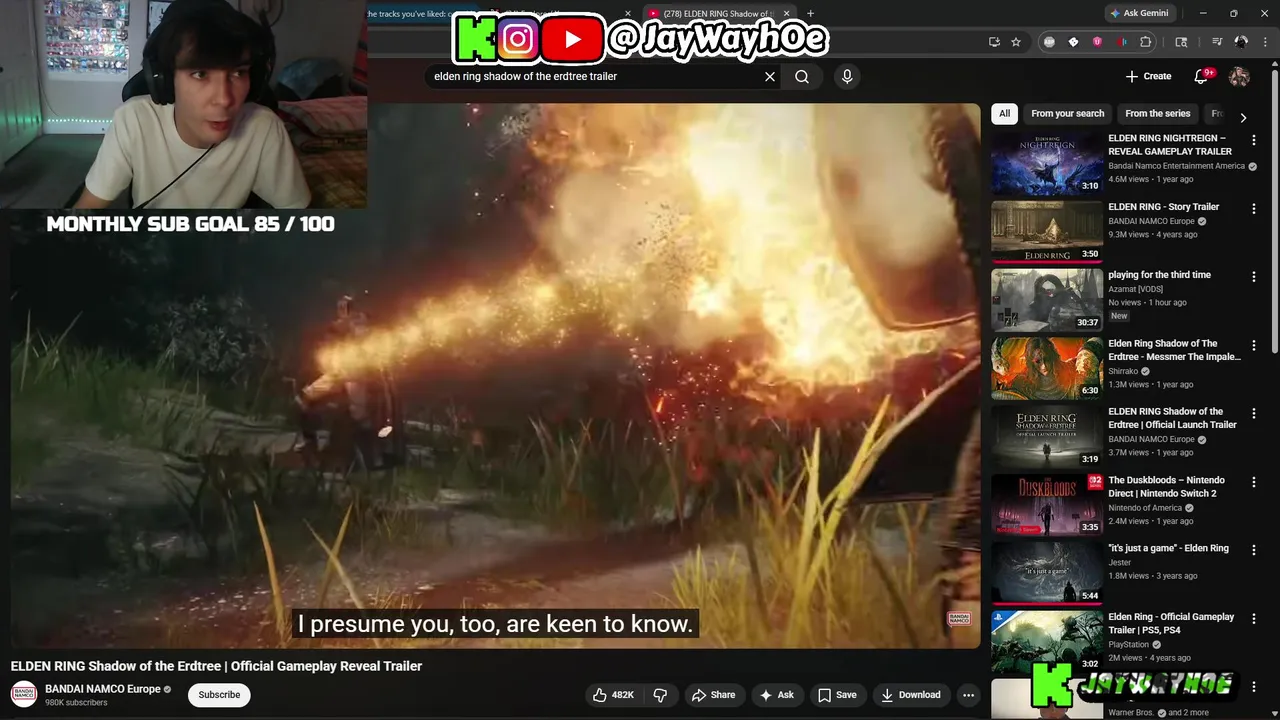1280x720 pixels.
Task: Open the ELDEN RING Story Trailer thumbnail
Action: point(1047,232)
